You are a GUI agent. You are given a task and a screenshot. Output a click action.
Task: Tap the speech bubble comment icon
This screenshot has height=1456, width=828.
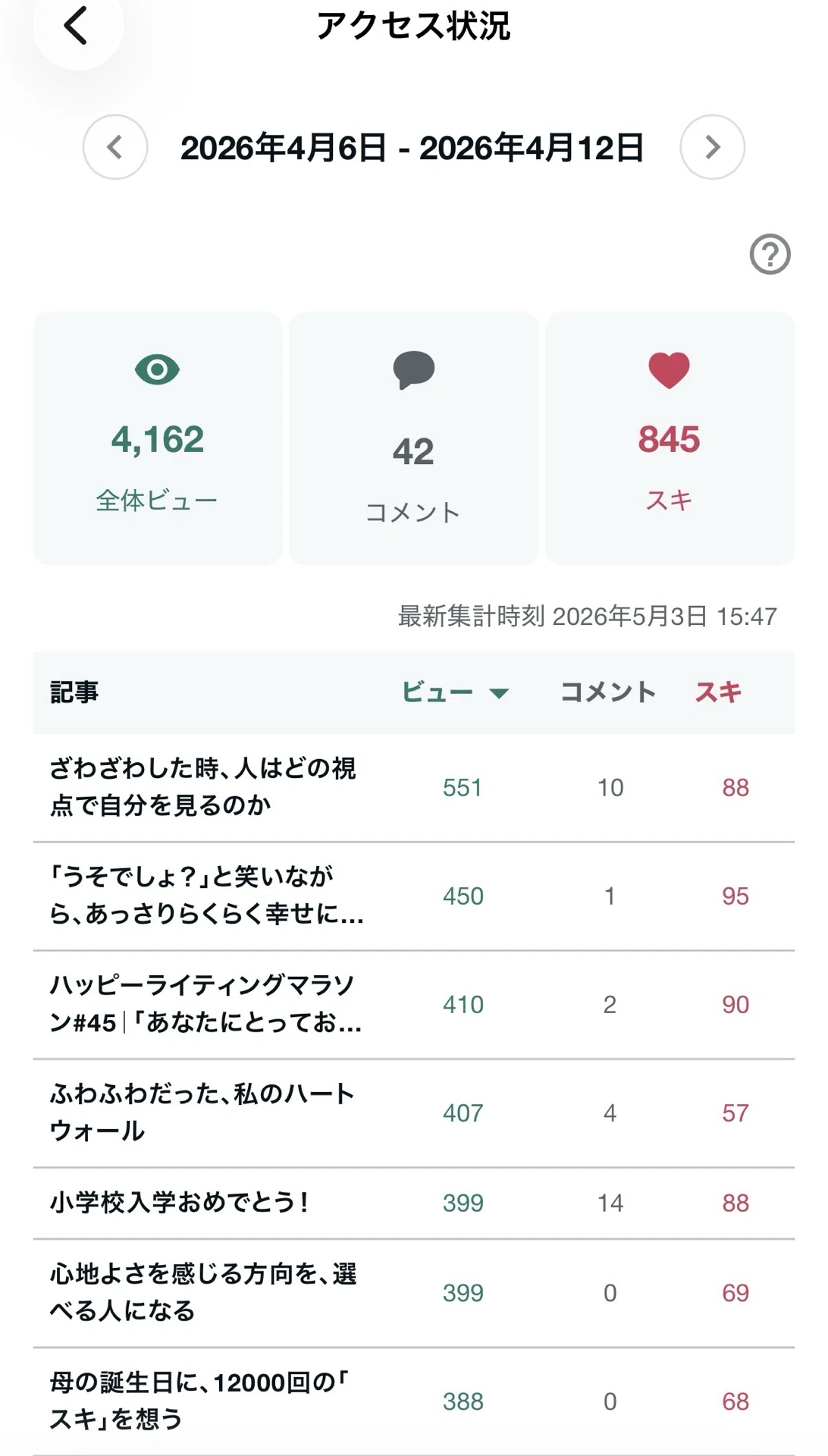[x=413, y=370]
